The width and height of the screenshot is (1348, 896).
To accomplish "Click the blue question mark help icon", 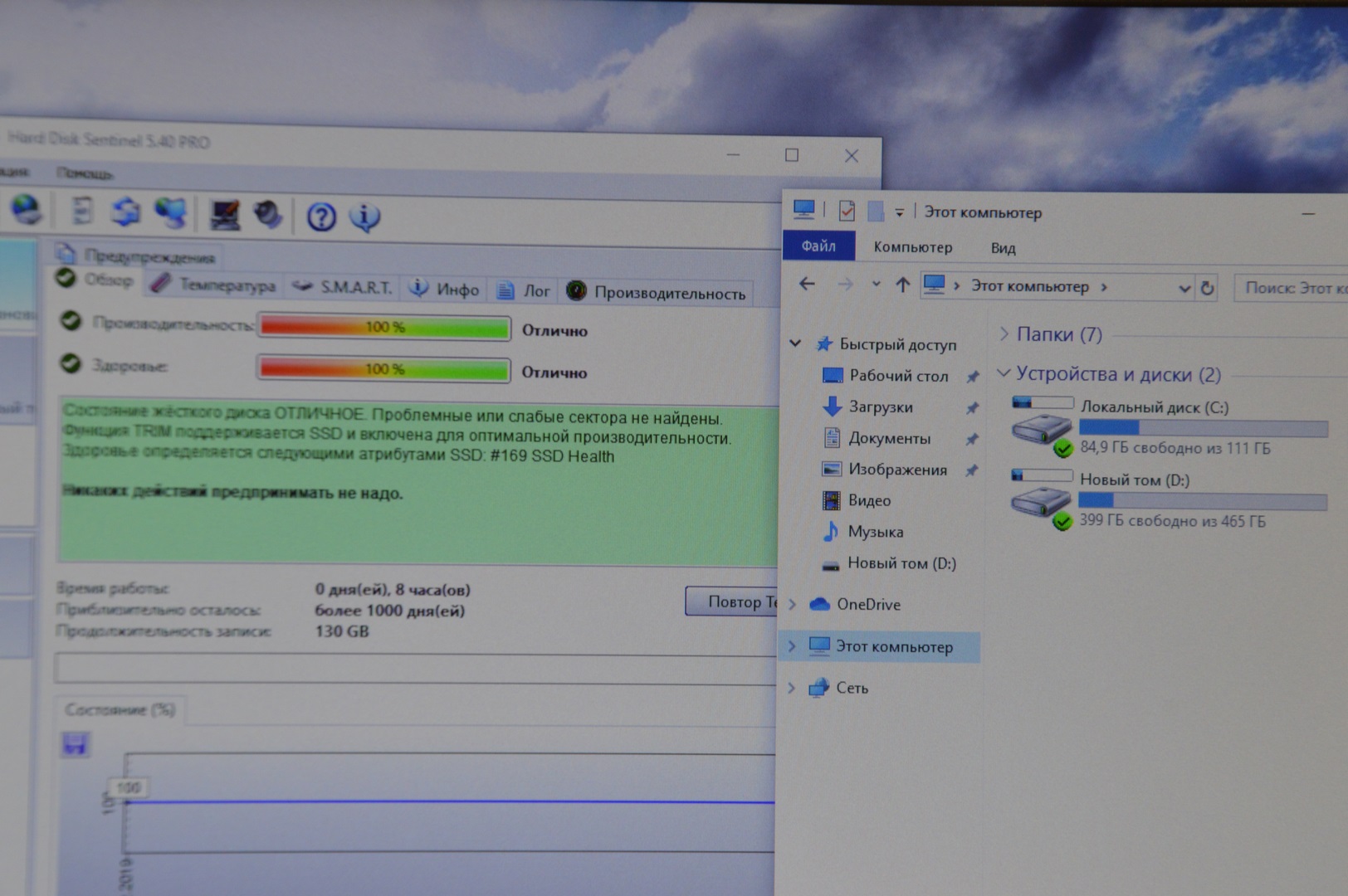I will pos(321,217).
